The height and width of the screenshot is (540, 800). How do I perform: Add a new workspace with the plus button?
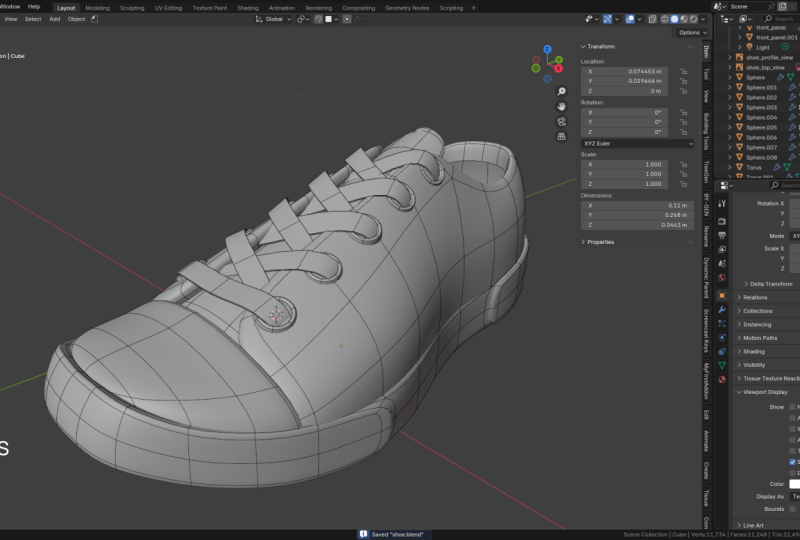[x=473, y=8]
